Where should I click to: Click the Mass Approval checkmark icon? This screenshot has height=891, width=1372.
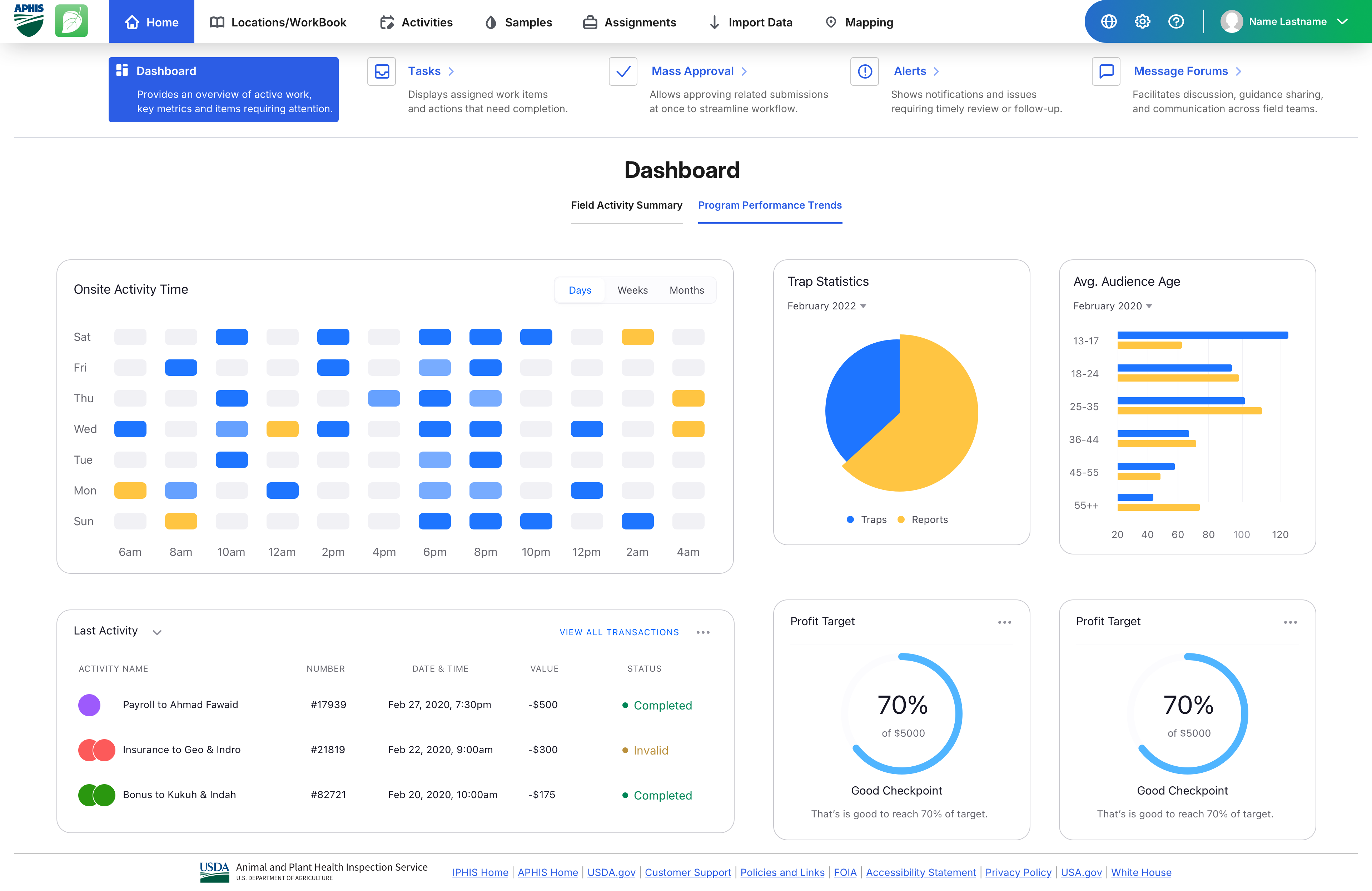(623, 71)
